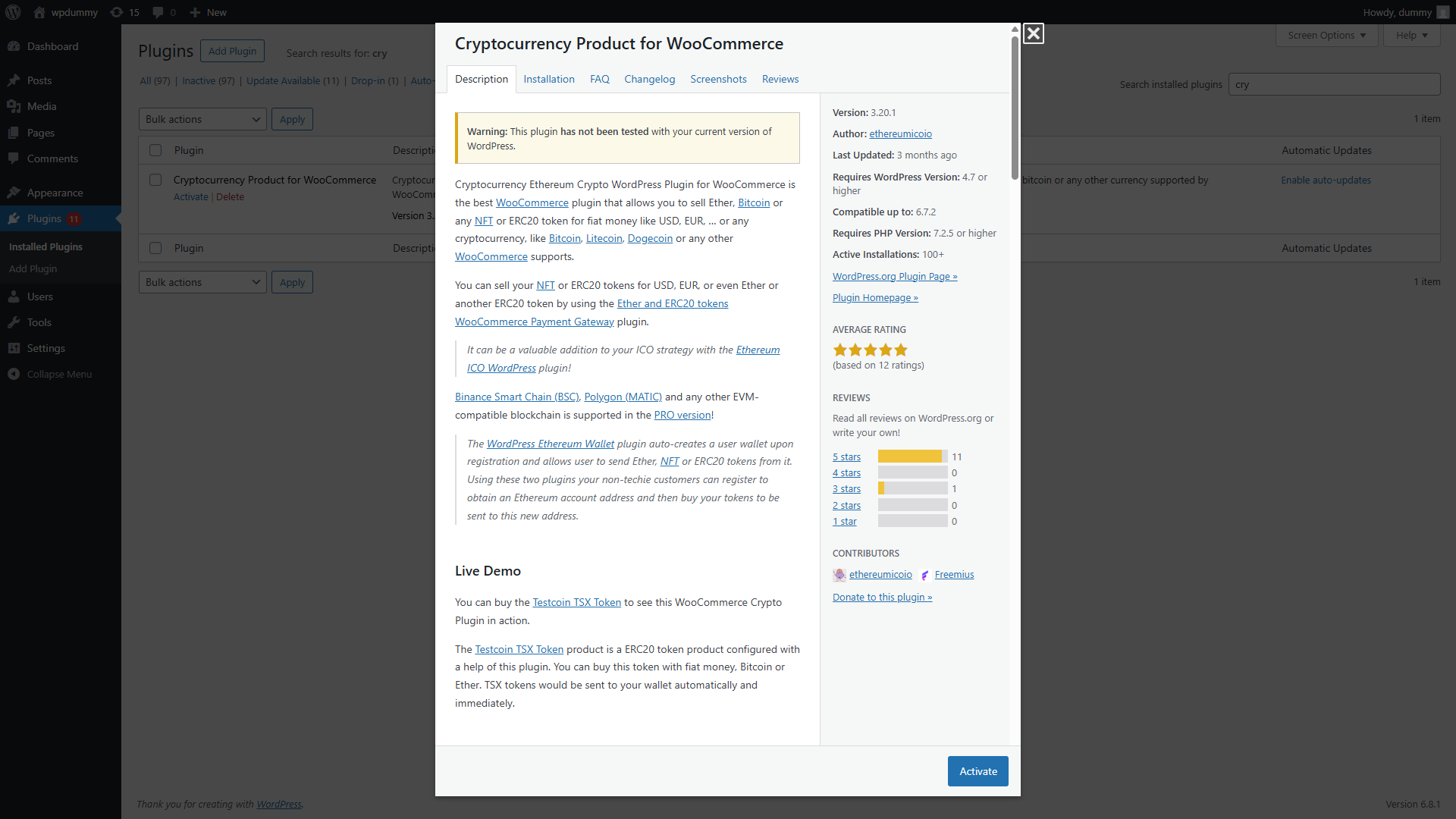
Task: Toggle the footer Plugin select-all checkbox
Action: tap(155, 248)
